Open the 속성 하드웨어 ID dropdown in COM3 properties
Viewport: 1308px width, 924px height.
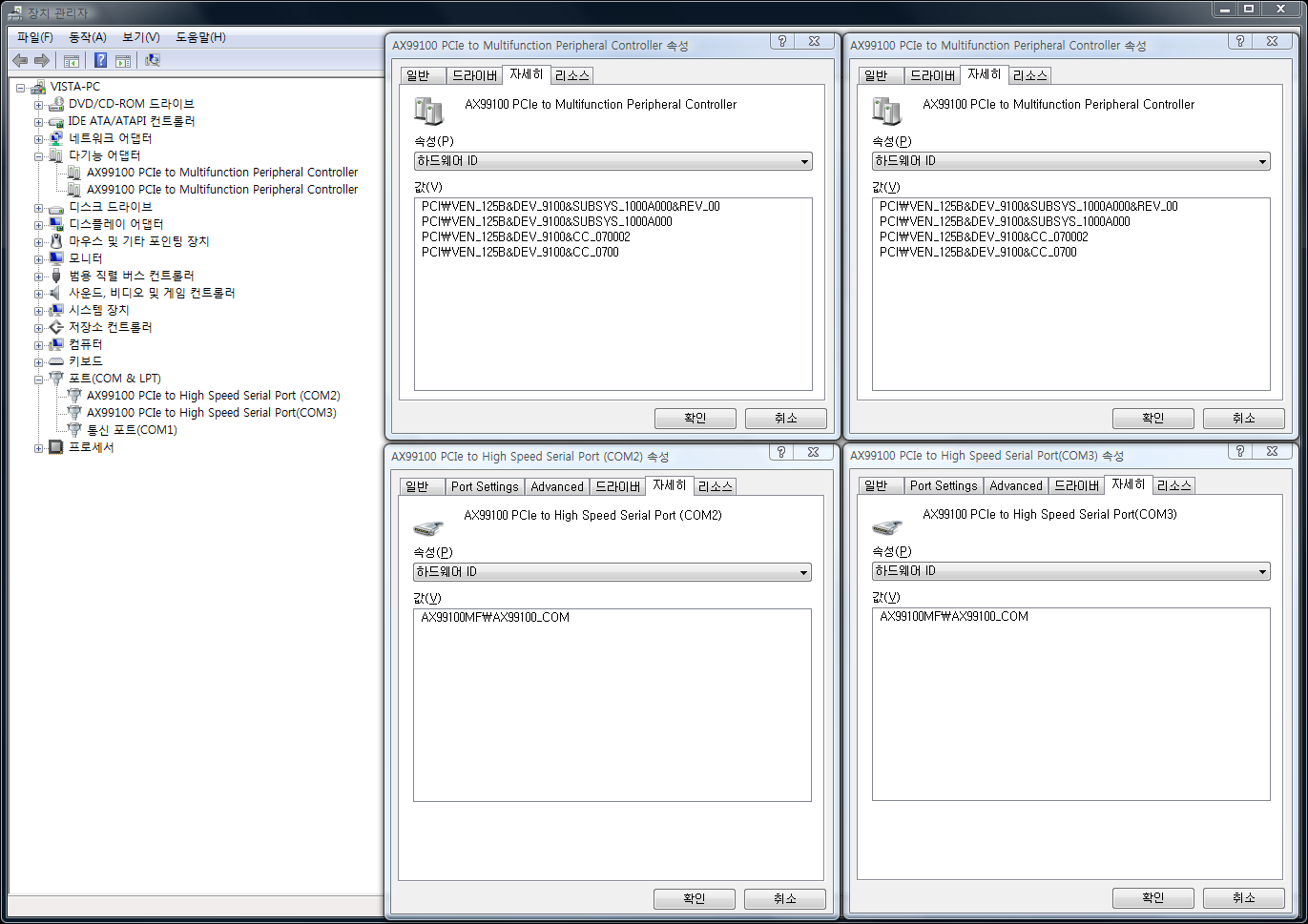[x=1071, y=571]
